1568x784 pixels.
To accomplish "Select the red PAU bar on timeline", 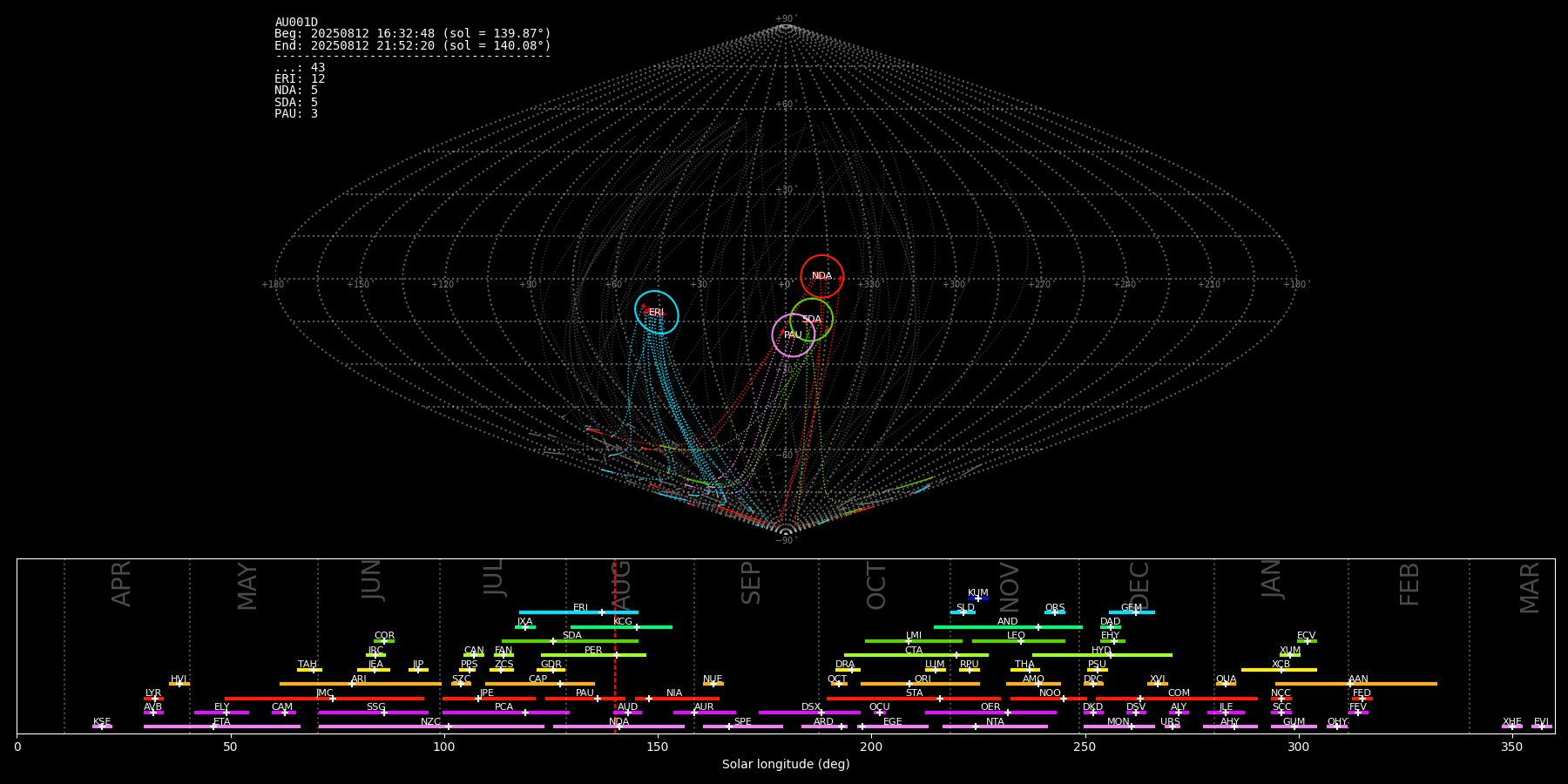I will tap(585, 699).
